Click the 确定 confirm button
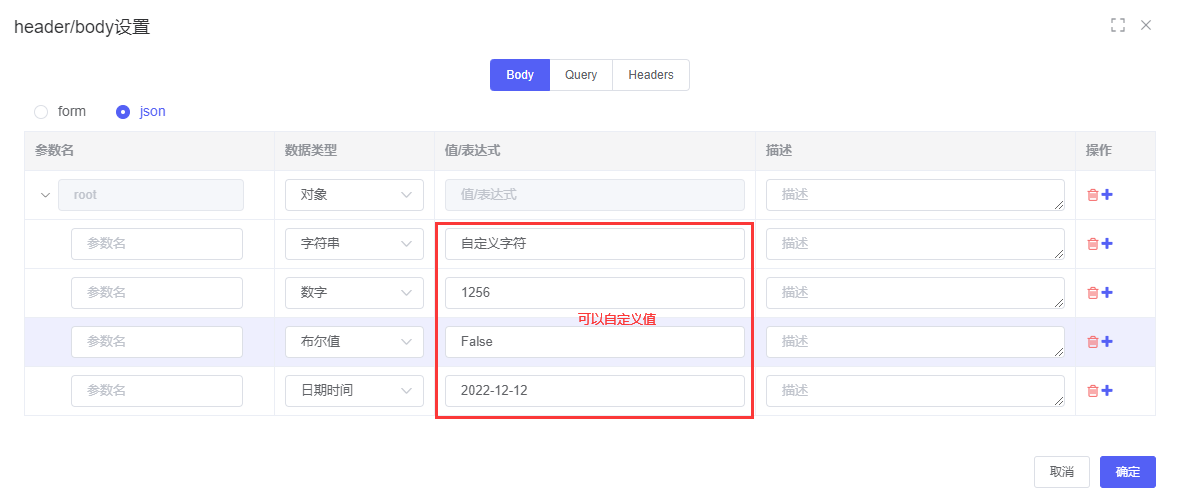The width and height of the screenshot is (1179, 503). 1127,472
